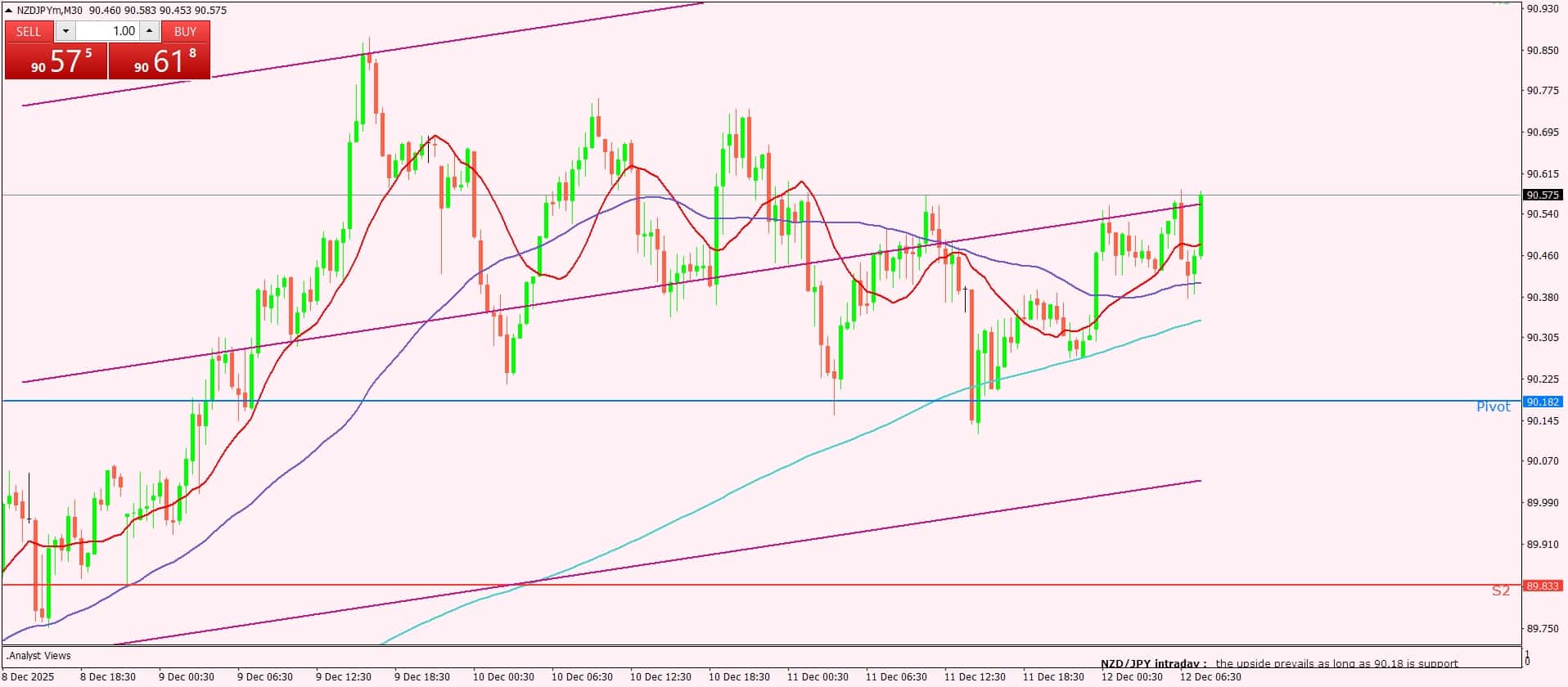Select the red S2 support label
This screenshot has width=1568, height=687.
[1500, 590]
